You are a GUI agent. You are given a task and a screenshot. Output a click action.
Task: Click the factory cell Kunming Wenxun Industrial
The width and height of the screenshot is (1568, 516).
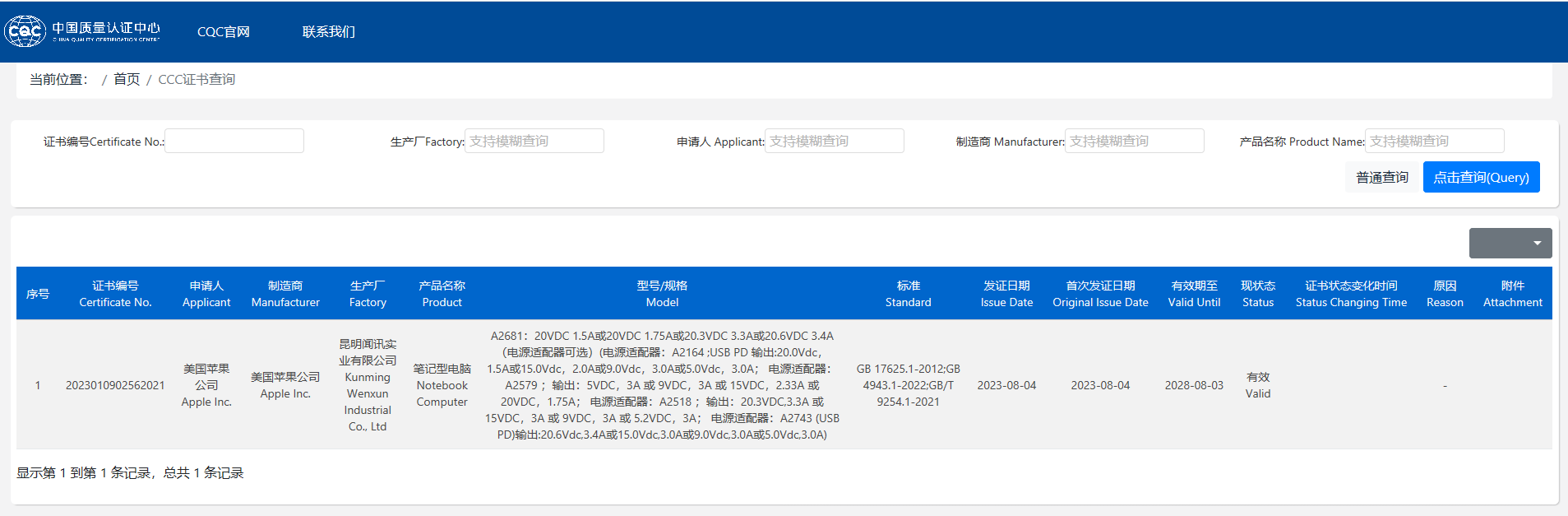(x=368, y=385)
